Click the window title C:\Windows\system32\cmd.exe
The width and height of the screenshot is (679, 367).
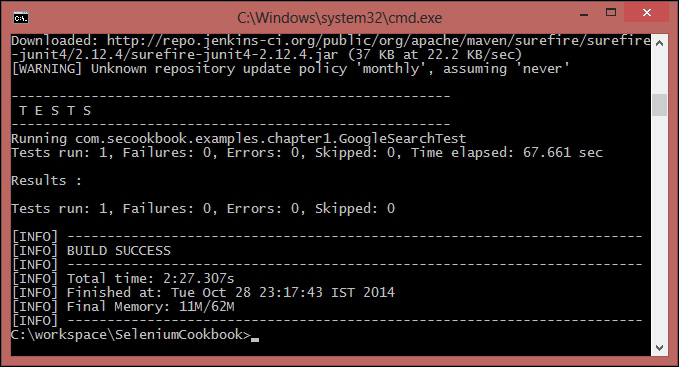[x=340, y=18]
